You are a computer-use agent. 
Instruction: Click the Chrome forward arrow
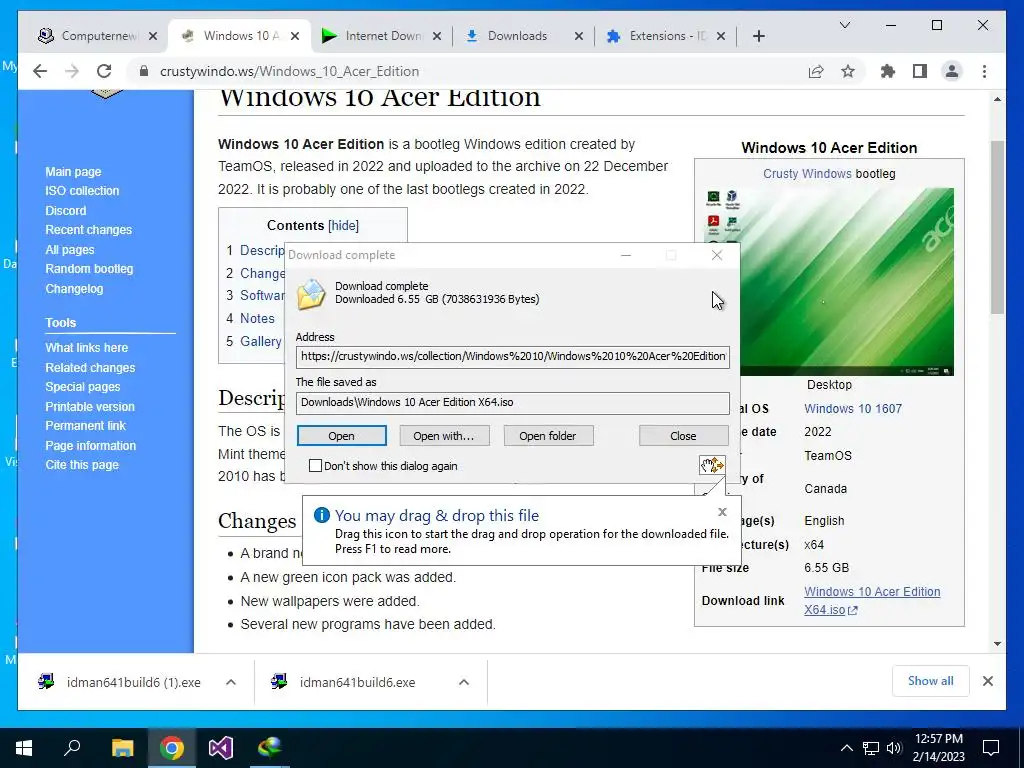pyautogui.click(x=72, y=71)
